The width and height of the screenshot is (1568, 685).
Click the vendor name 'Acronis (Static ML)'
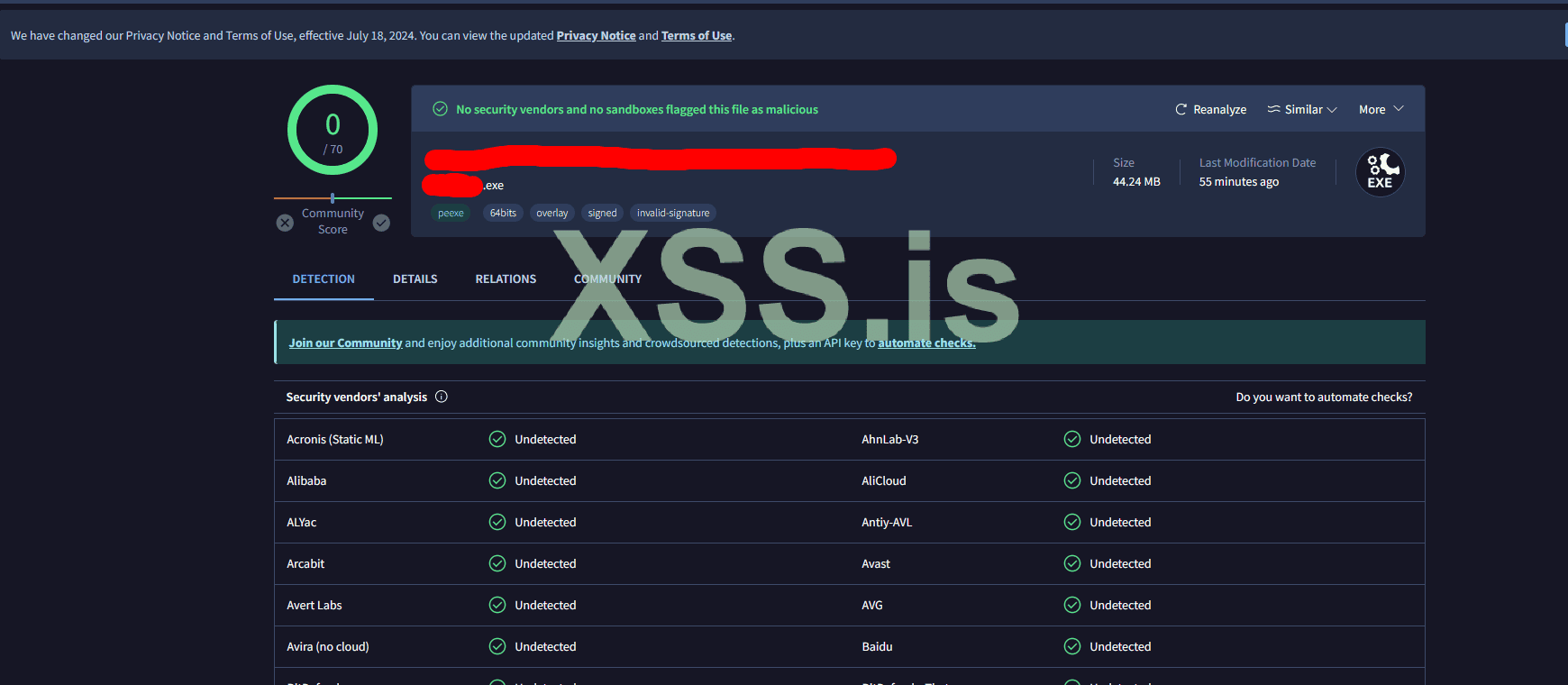coord(335,440)
